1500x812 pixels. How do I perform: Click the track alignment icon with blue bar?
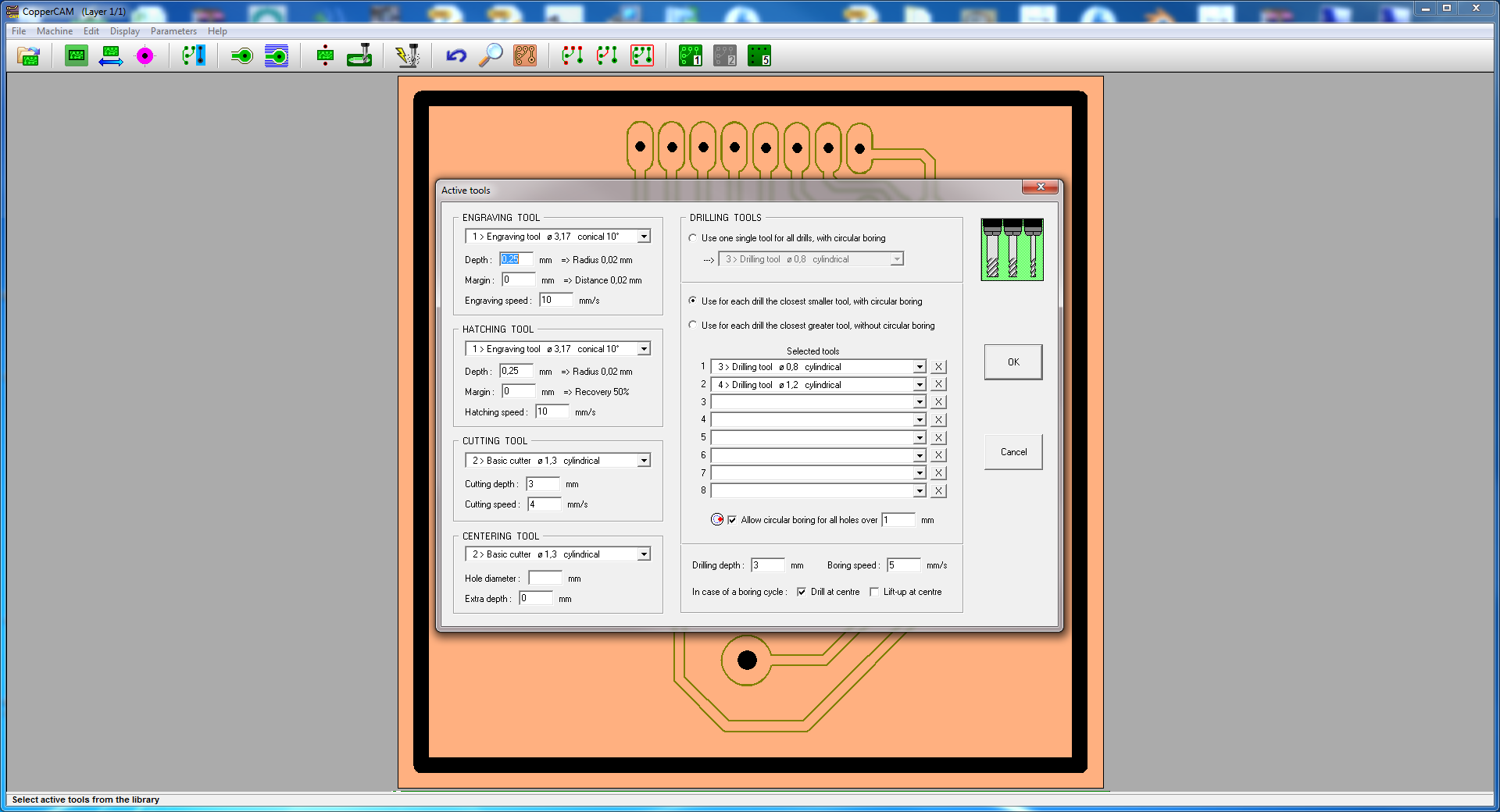[x=194, y=56]
